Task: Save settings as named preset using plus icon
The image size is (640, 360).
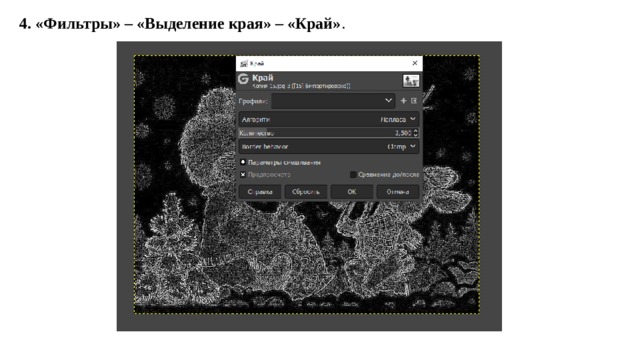Action: [403, 101]
